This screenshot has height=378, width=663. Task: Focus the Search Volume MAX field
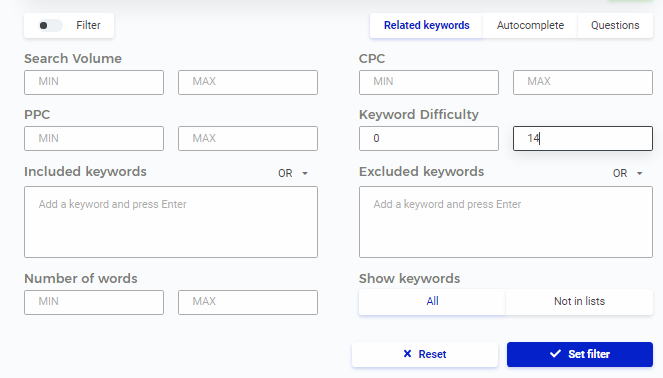click(x=248, y=82)
